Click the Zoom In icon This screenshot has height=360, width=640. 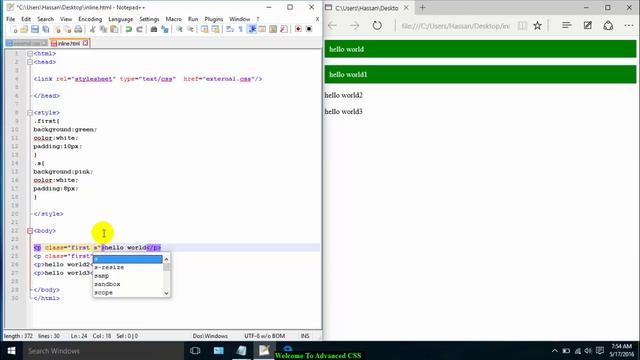pos(179,29)
